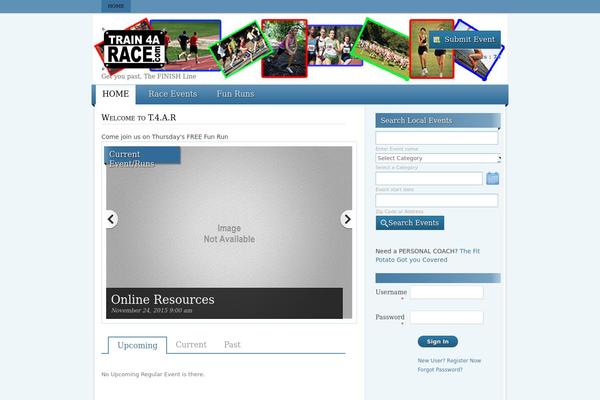Open New User? Register Now link
Viewport: 600px width, 400px height.
tap(449, 361)
